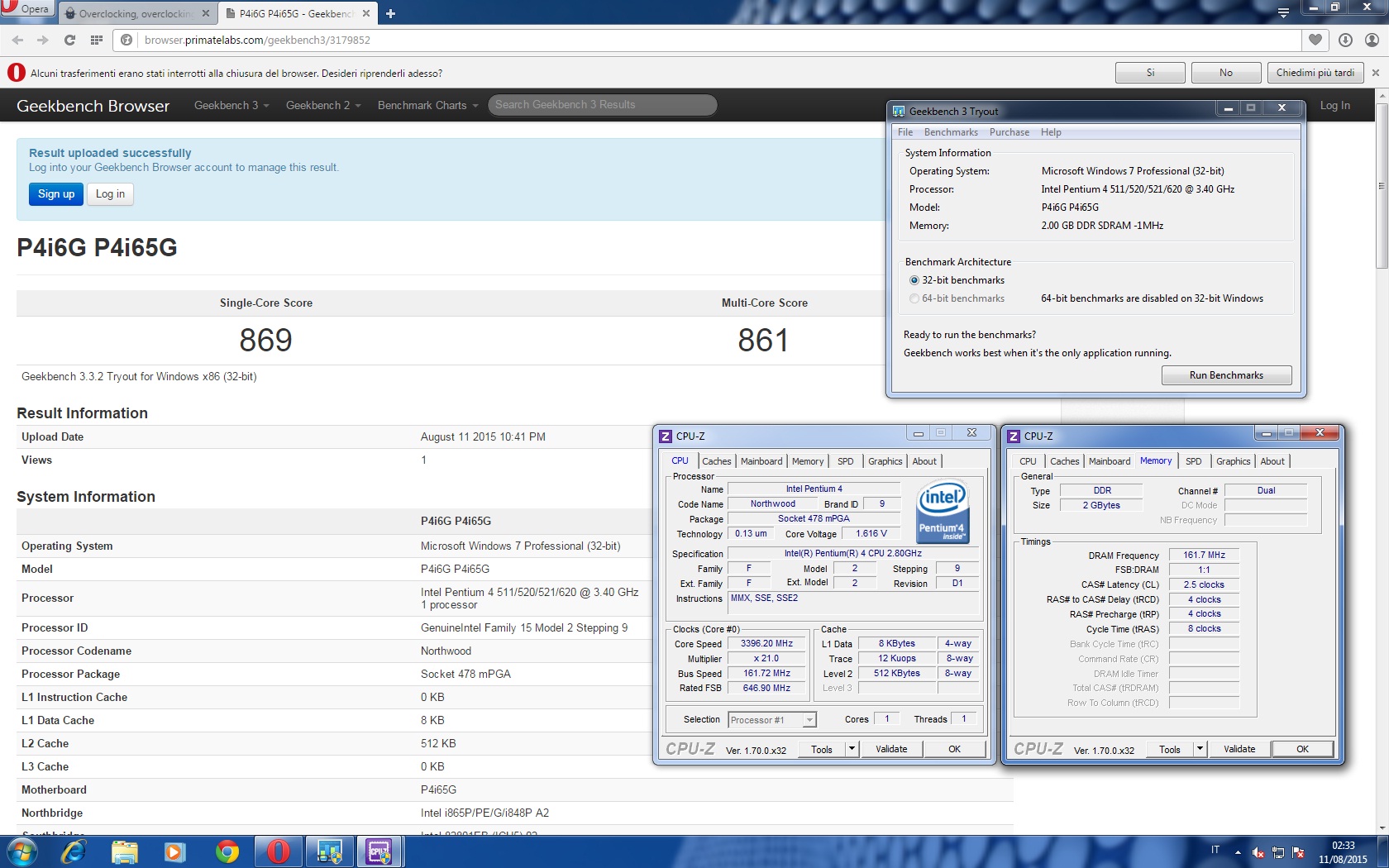Viewport: 1389px width, 868px height.
Task: Click the site info globe icon
Action: click(x=126, y=40)
